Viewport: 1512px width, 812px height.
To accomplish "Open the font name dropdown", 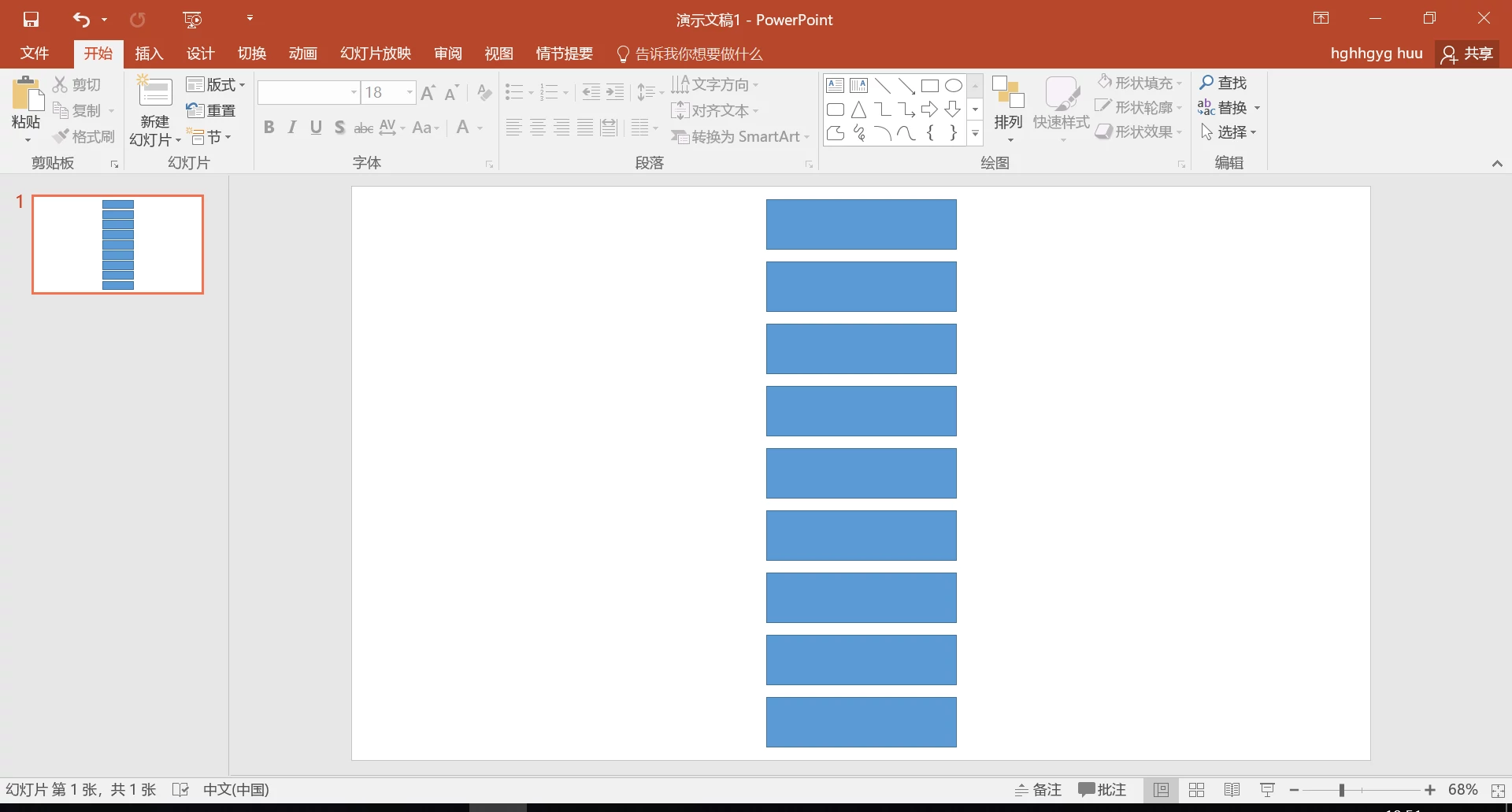I will click(354, 93).
